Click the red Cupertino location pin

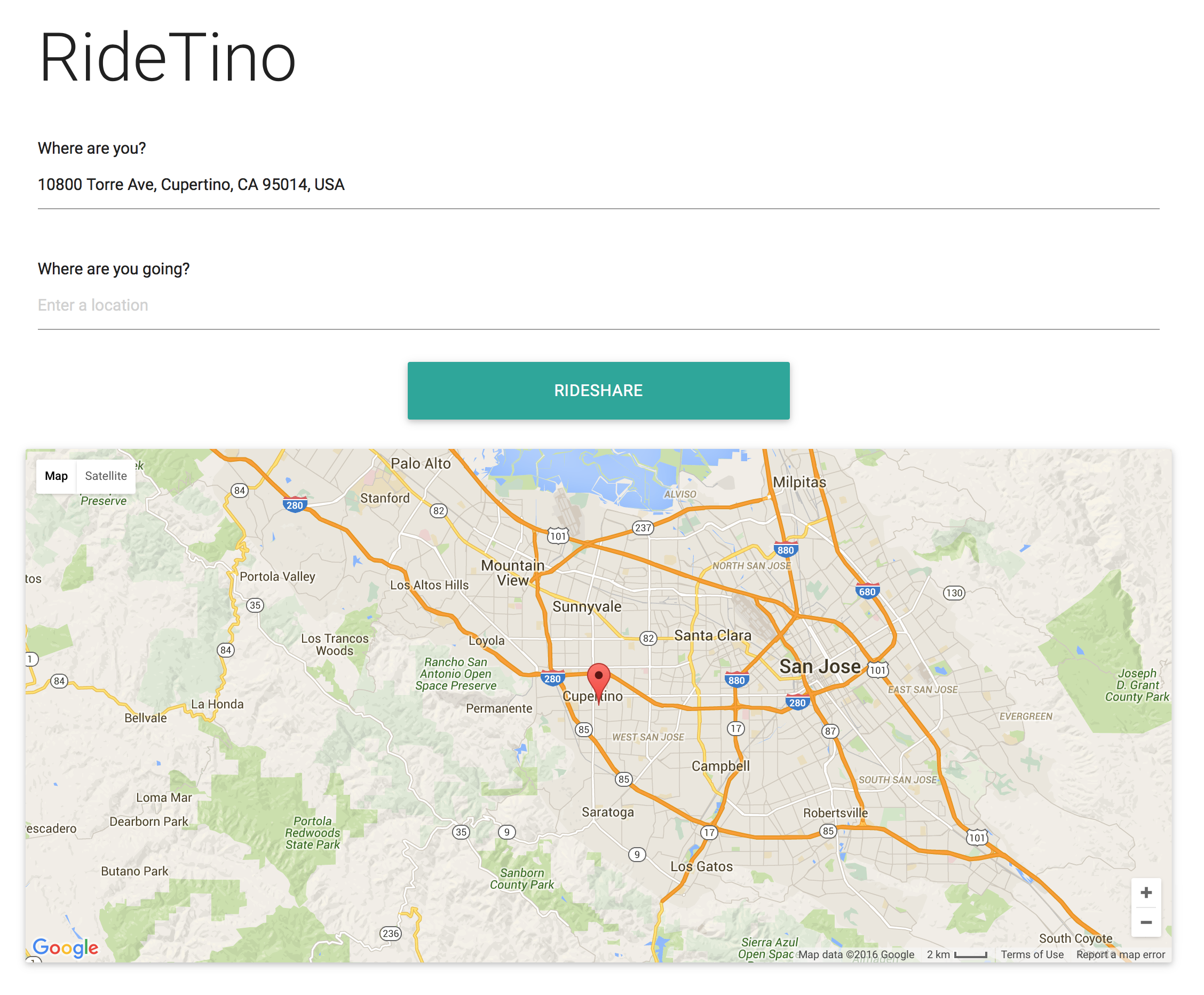click(x=598, y=678)
